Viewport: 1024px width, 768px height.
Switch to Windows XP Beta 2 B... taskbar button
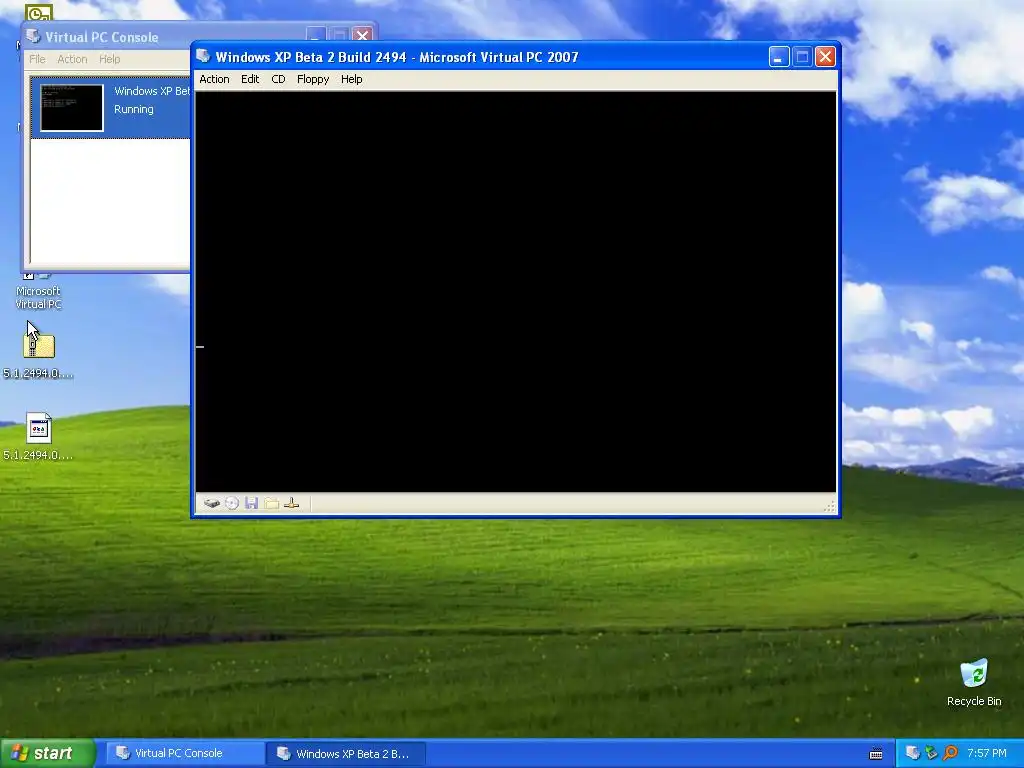click(346, 753)
